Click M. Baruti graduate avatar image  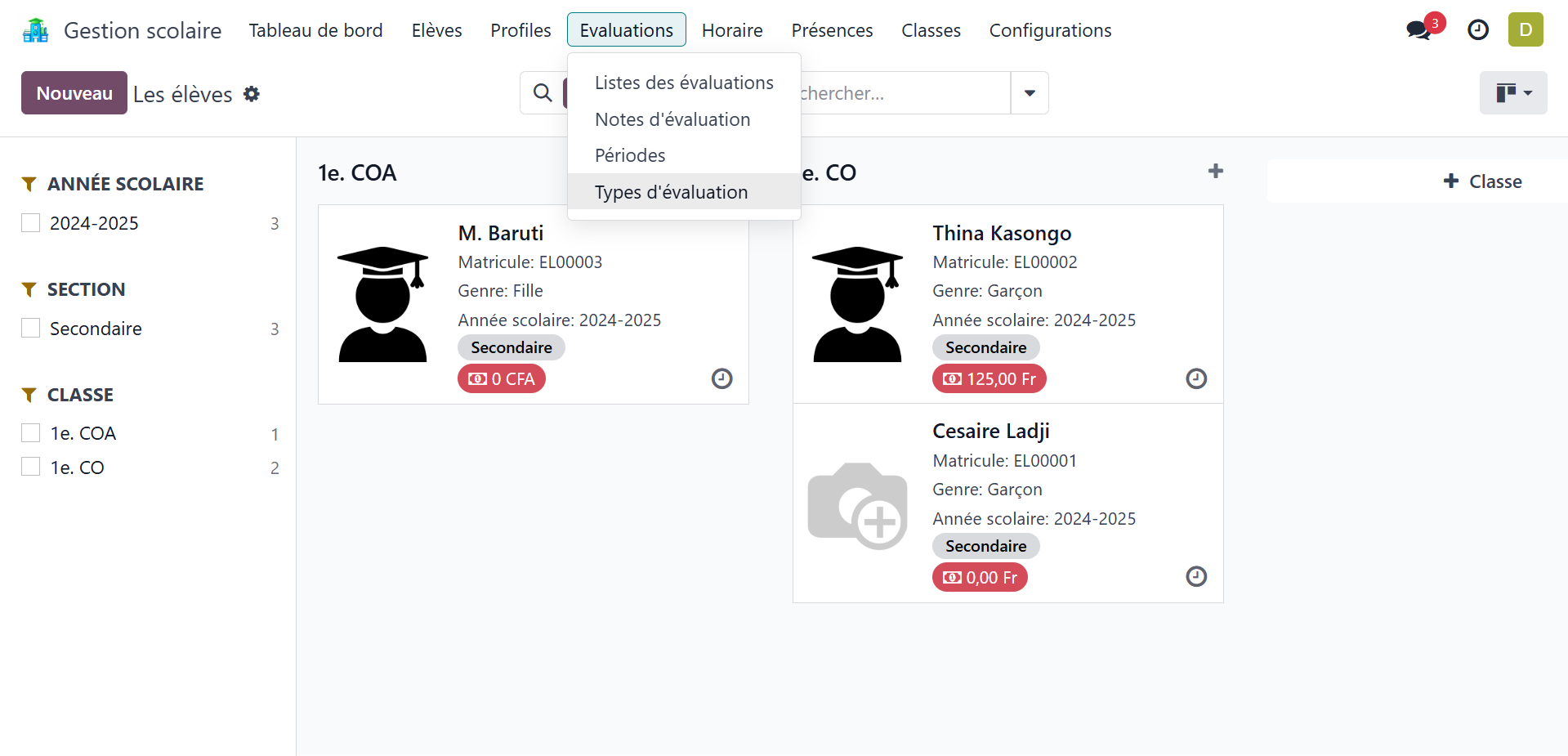[x=383, y=304]
